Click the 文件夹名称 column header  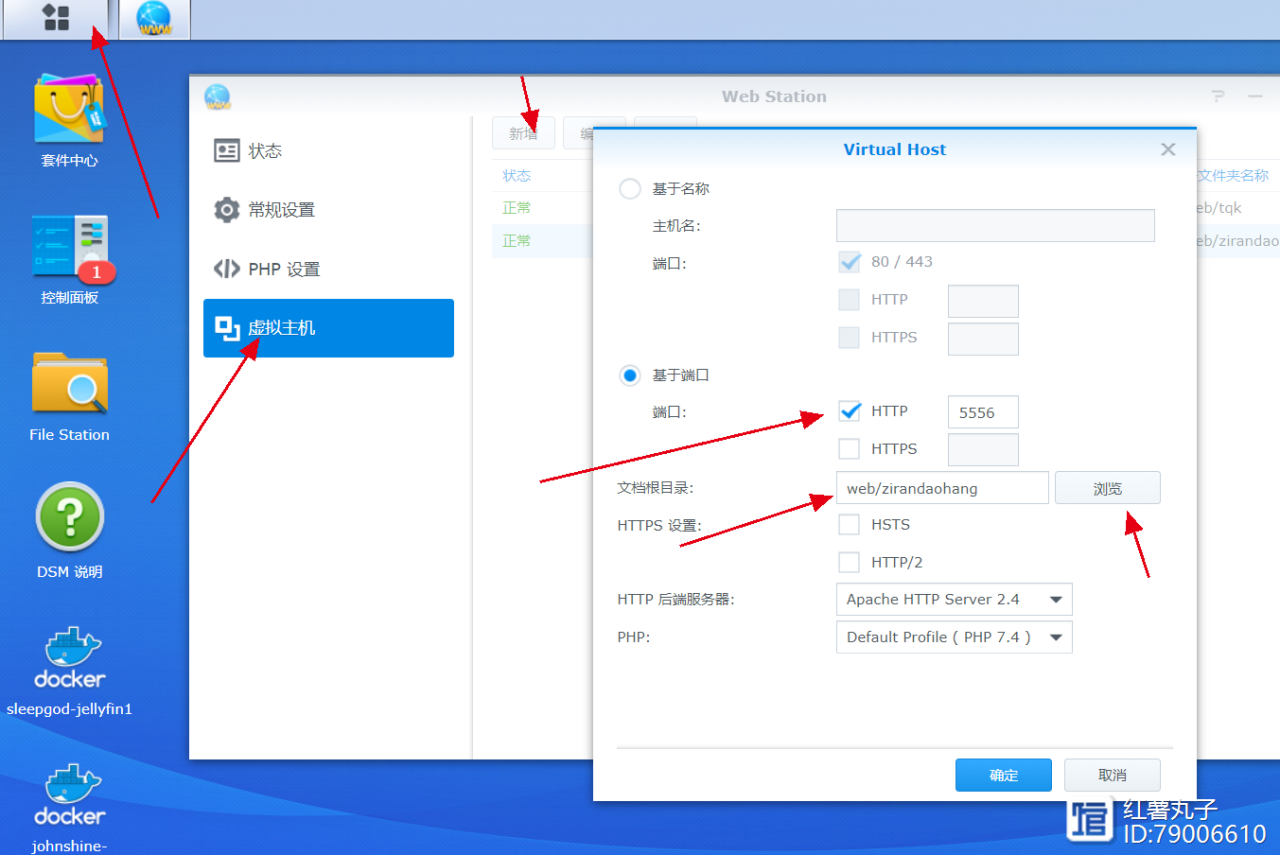point(1233,176)
